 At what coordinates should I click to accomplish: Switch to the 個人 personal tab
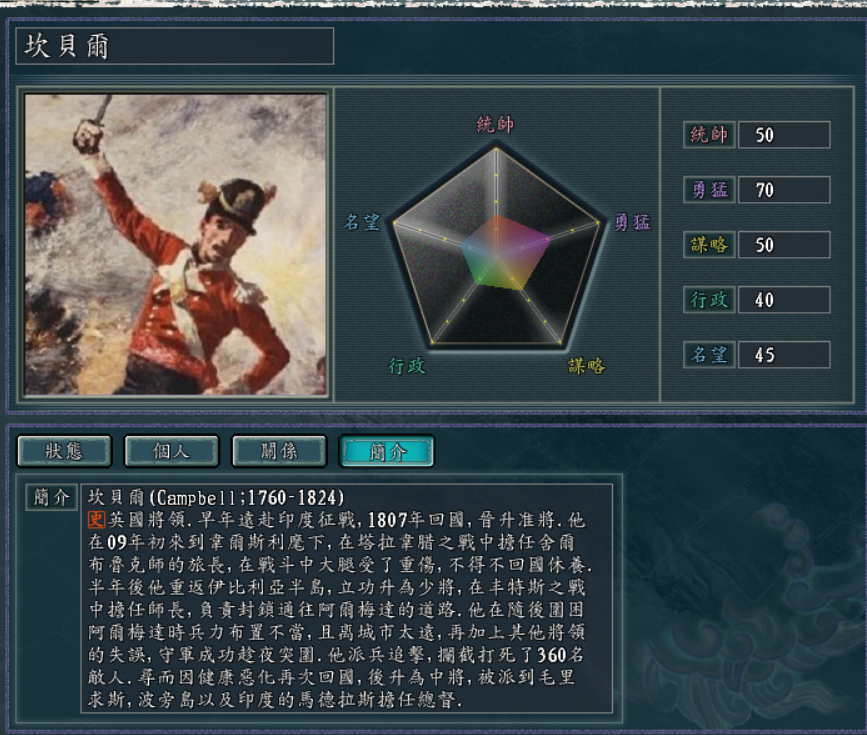[x=171, y=451]
